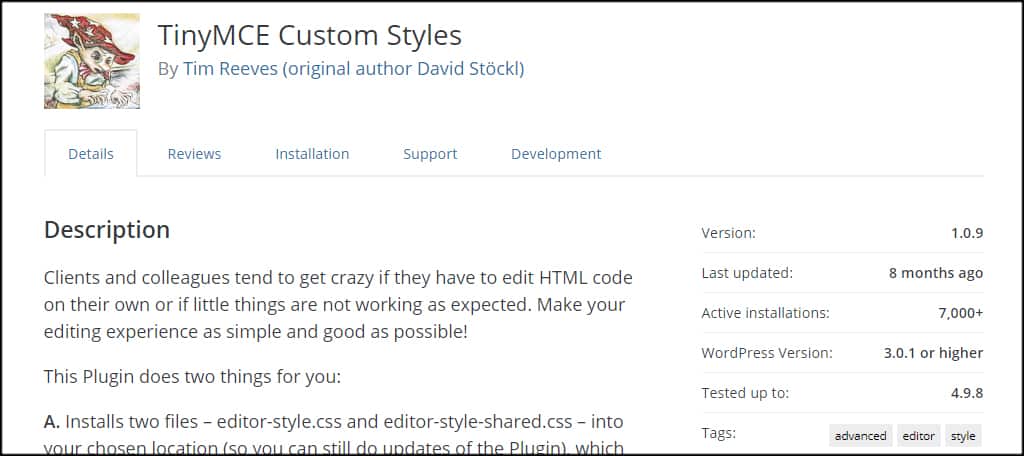Click the 'Active installations:' label

(765, 313)
